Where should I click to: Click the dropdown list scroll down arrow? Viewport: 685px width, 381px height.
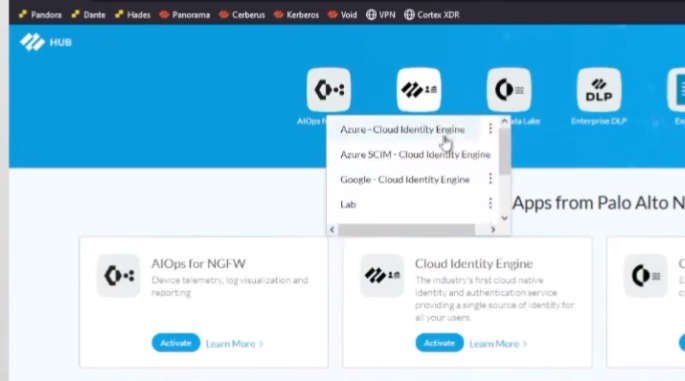pyautogui.click(x=505, y=218)
